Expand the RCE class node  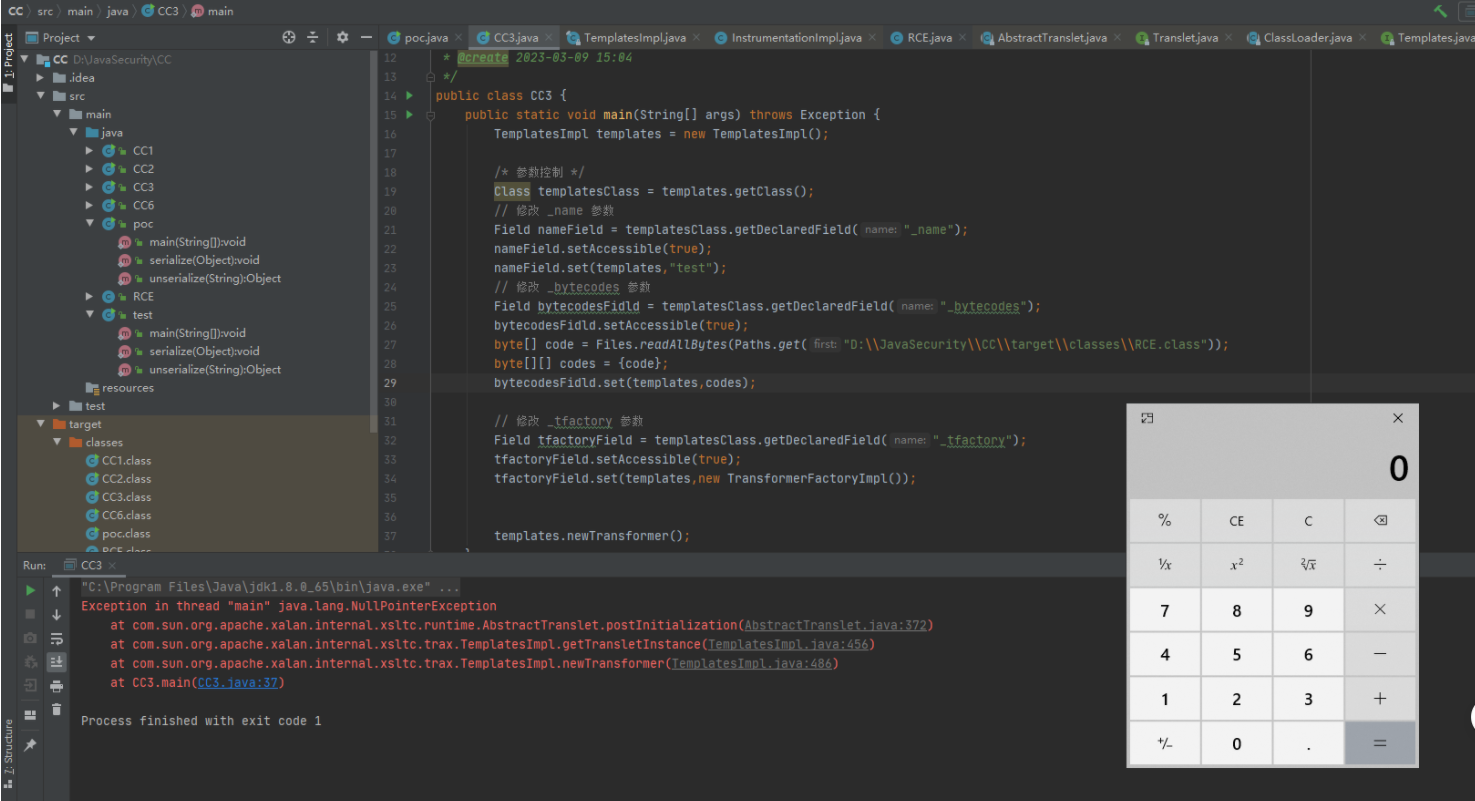click(89, 296)
